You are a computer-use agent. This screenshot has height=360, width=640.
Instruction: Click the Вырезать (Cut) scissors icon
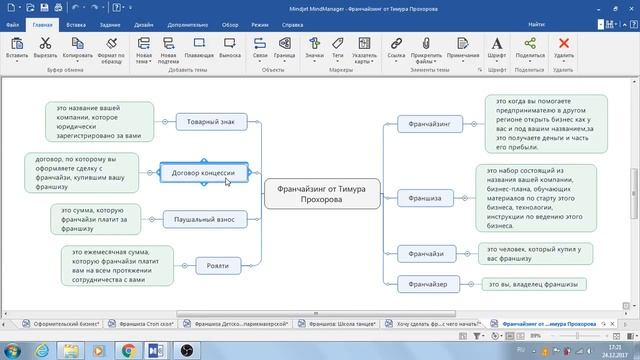[45, 43]
